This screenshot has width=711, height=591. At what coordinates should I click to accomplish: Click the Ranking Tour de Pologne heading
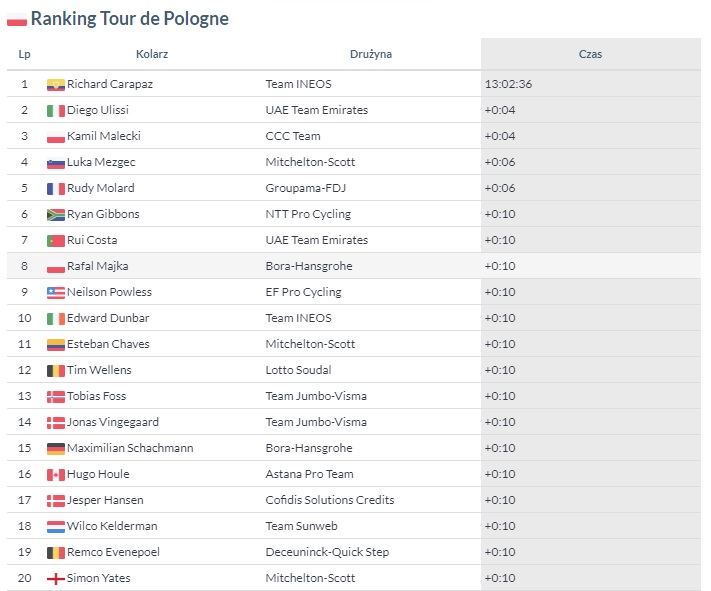130,19
